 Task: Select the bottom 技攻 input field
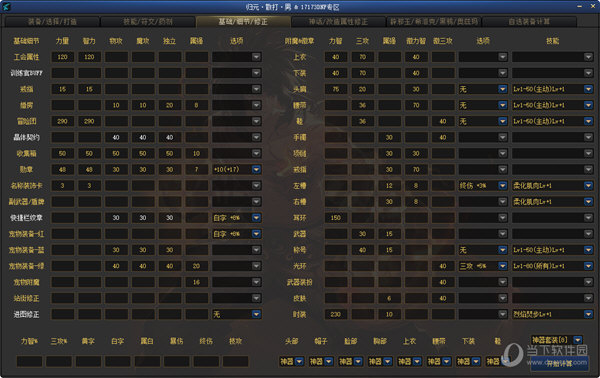tap(236, 361)
